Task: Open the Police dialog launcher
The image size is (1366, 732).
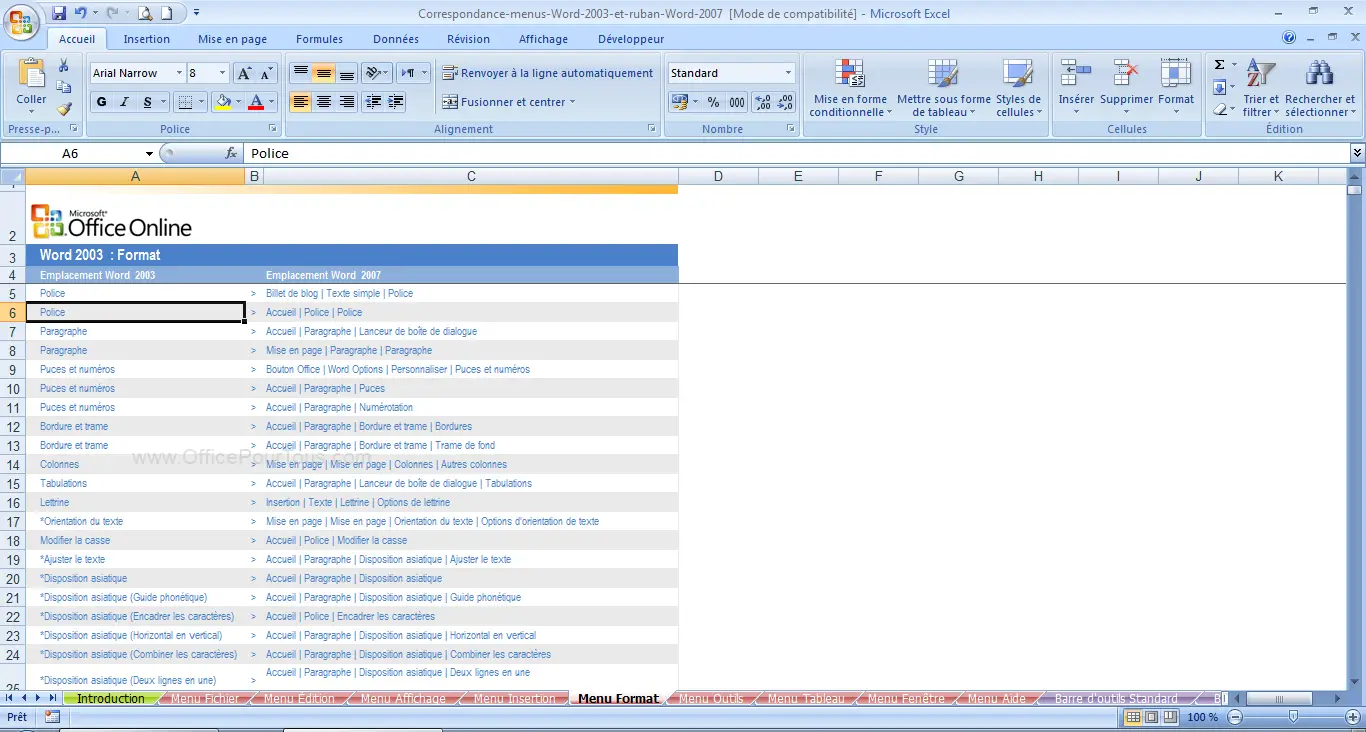Action: pyautogui.click(x=273, y=129)
